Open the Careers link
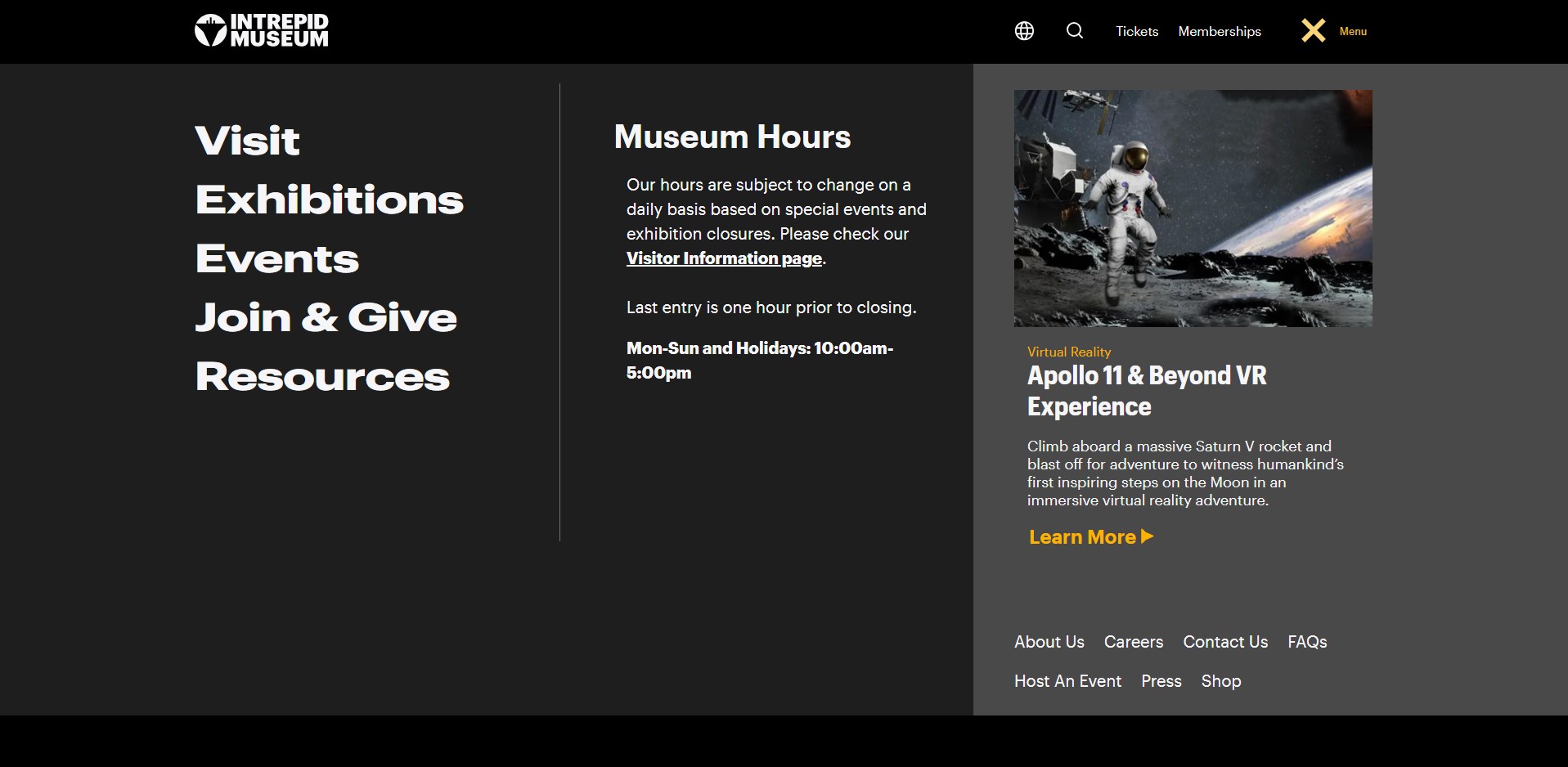The width and height of the screenshot is (1568, 767). (x=1134, y=642)
